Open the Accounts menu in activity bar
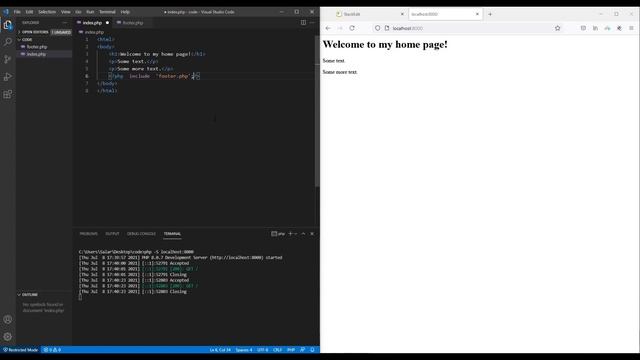640x360 pixels. pos(8,319)
